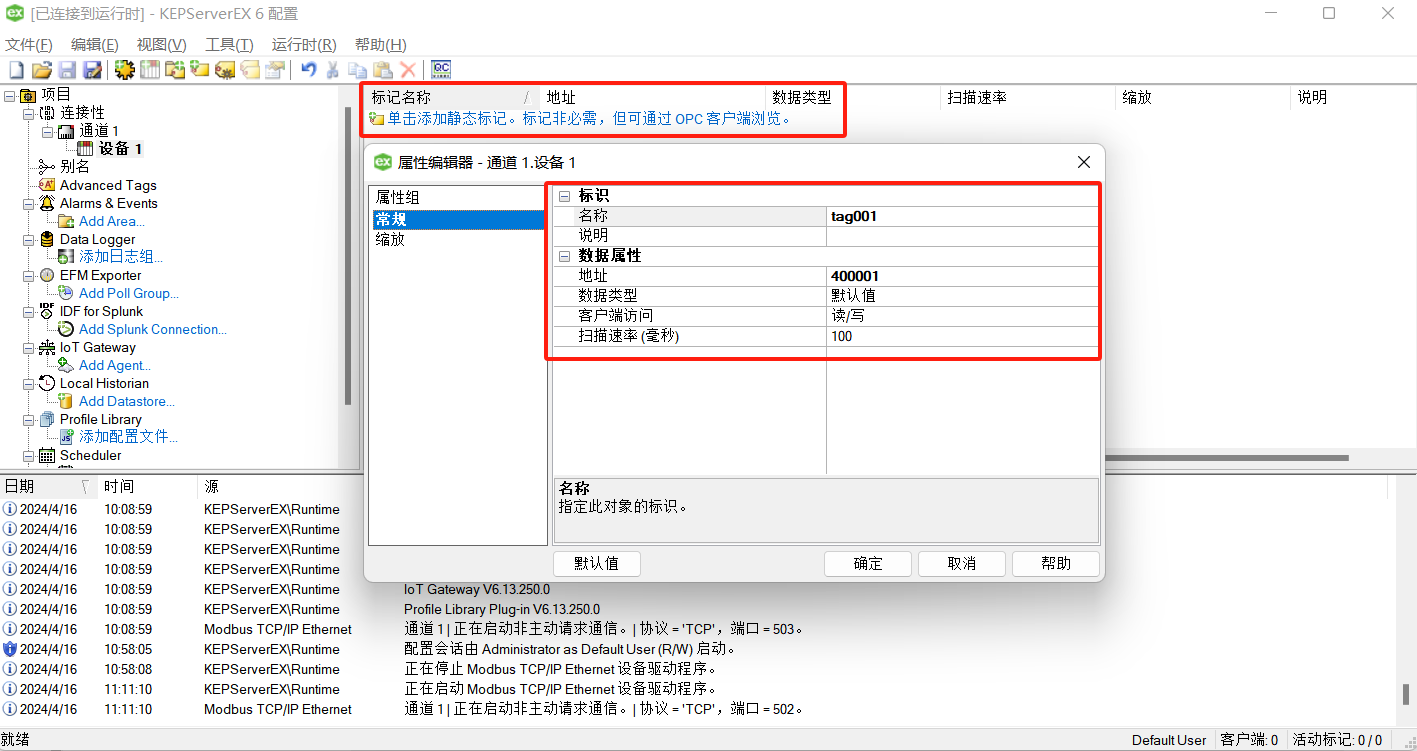Screen dimensions: 1417x751
Task: Collapse the 数据属性 property group
Action: click(x=565, y=256)
